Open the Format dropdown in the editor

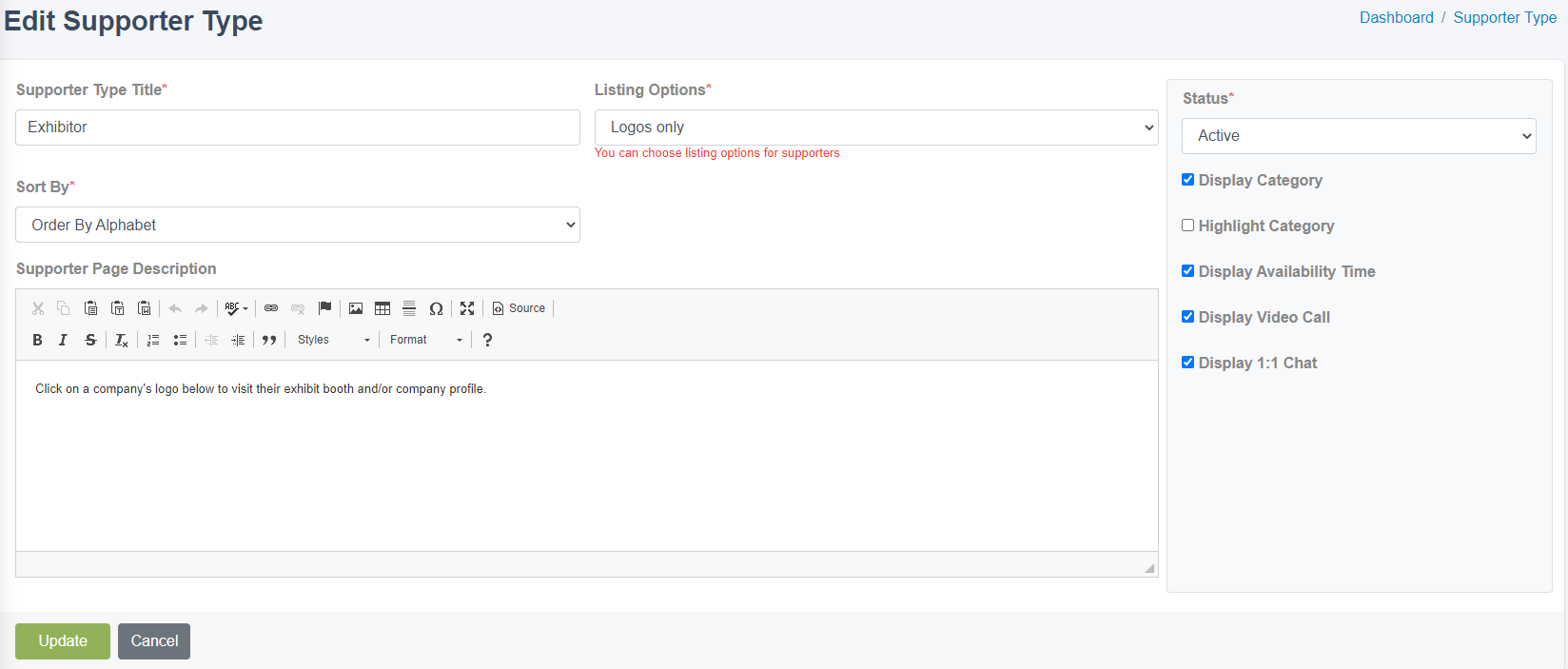point(425,340)
